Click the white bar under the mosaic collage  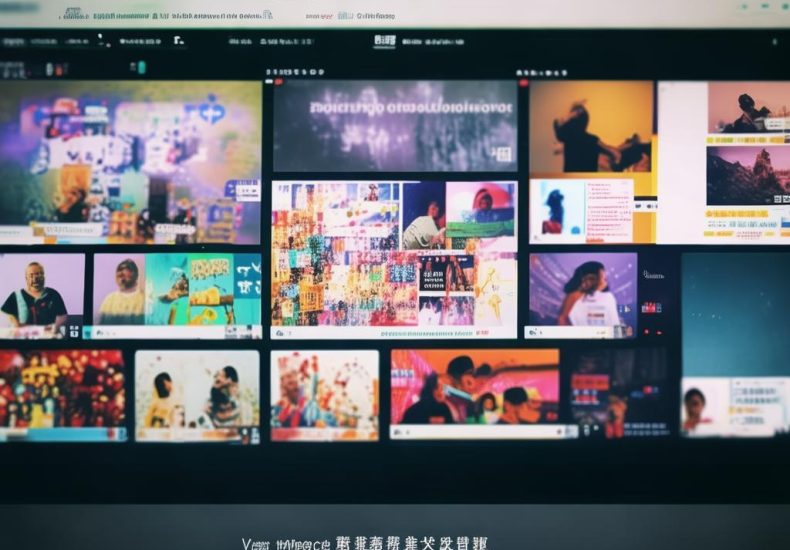tap(394, 332)
